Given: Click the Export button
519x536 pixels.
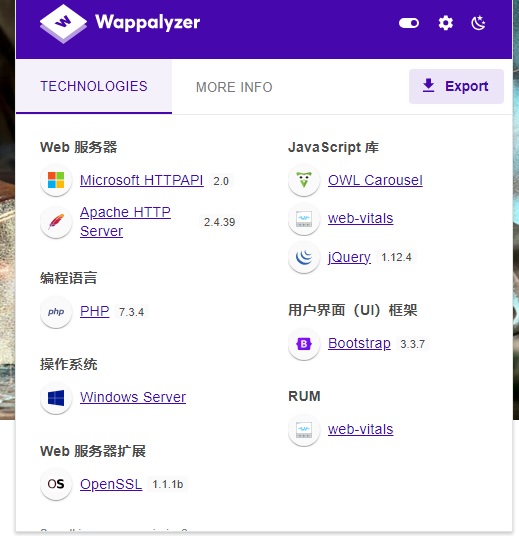Looking at the screenshot, I should [456, 86].
